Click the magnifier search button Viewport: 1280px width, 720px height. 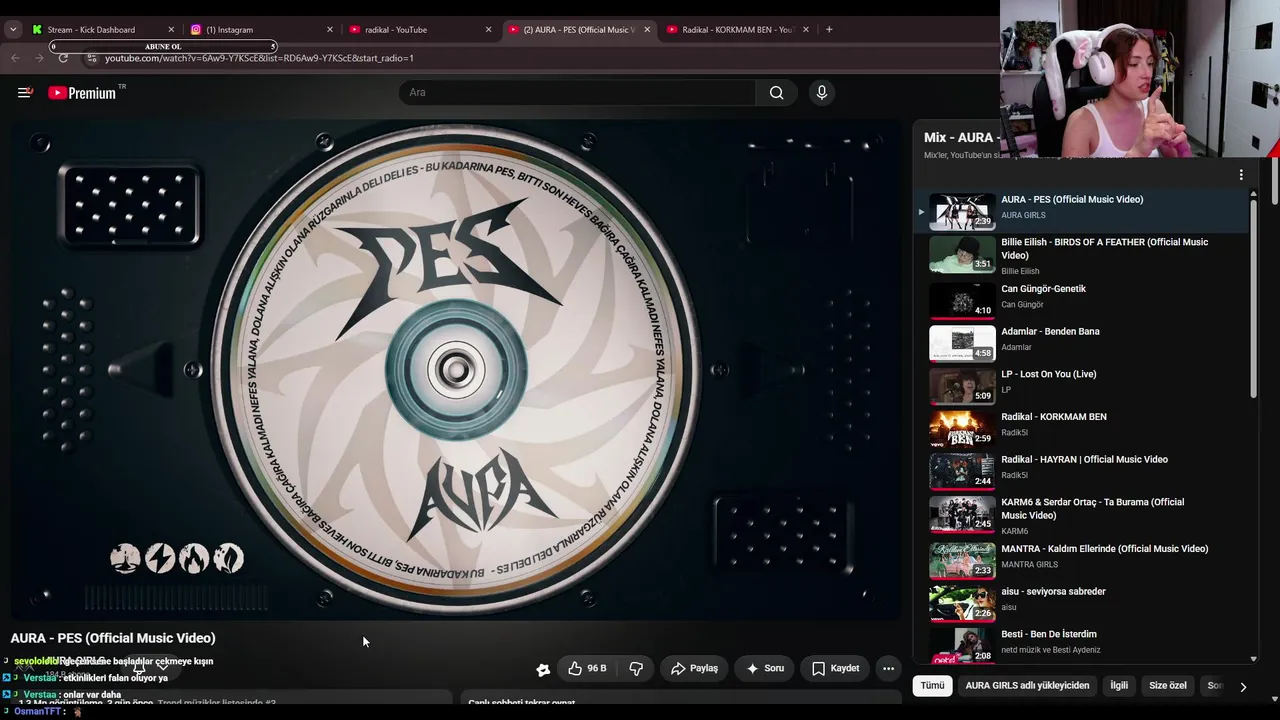click(776, 93)
